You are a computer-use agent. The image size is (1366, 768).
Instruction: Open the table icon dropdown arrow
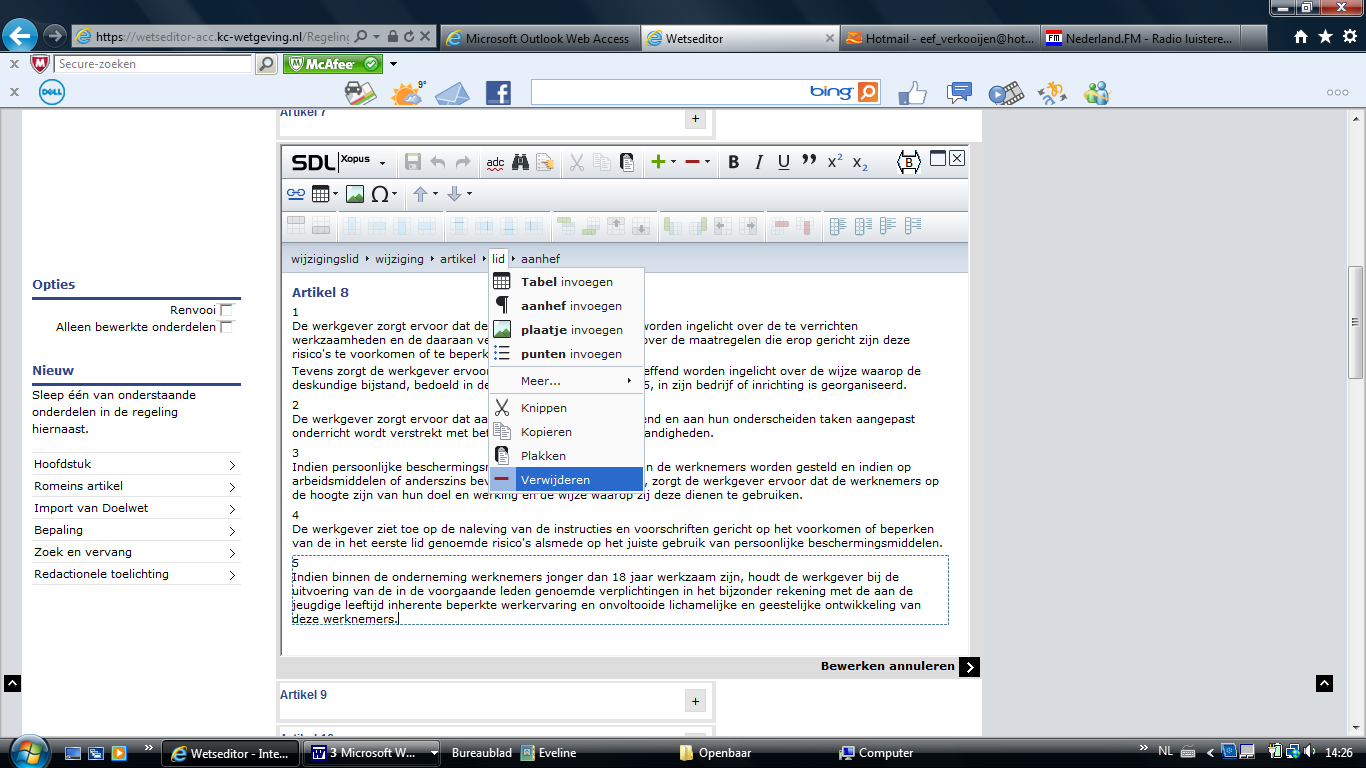pos(336,194)
